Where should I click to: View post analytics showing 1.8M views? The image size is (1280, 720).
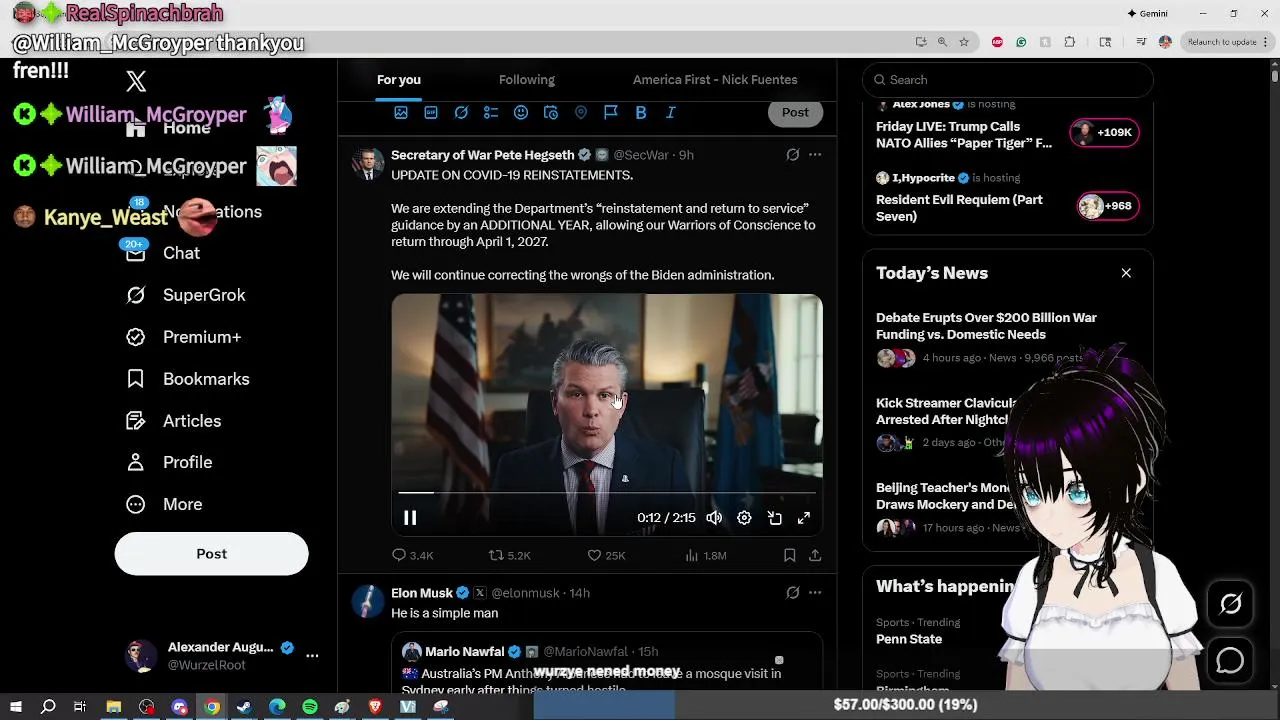coord(706,555)
